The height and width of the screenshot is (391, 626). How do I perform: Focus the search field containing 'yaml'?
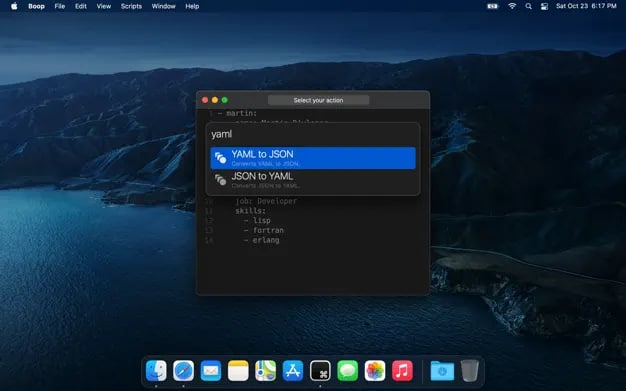tap(313, 134)
